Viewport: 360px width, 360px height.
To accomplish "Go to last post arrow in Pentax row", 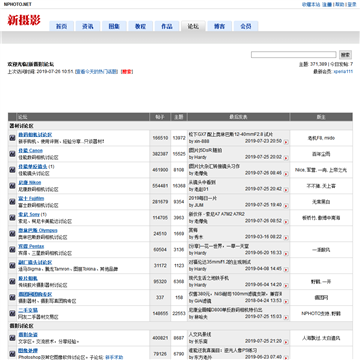I will point(286,253).
